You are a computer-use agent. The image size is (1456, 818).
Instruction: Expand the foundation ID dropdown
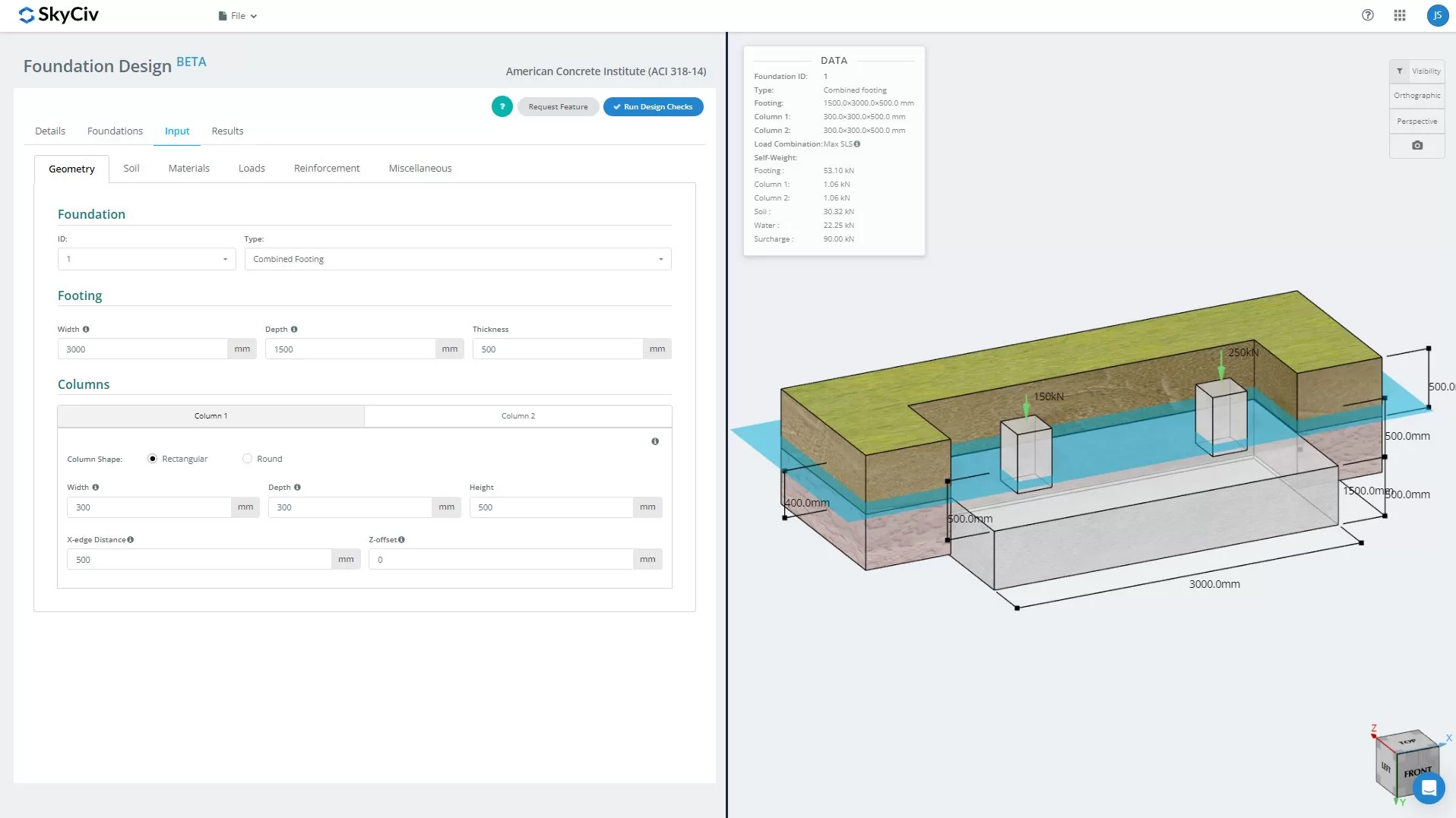[147, 259]
